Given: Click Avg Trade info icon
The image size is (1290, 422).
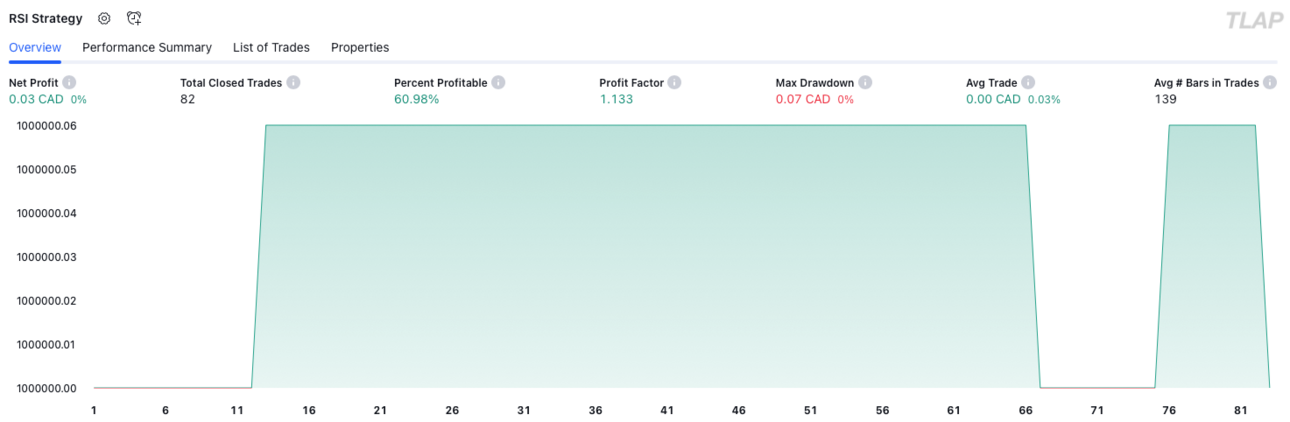Looking at the screenshot, I should coord(1028,83).
